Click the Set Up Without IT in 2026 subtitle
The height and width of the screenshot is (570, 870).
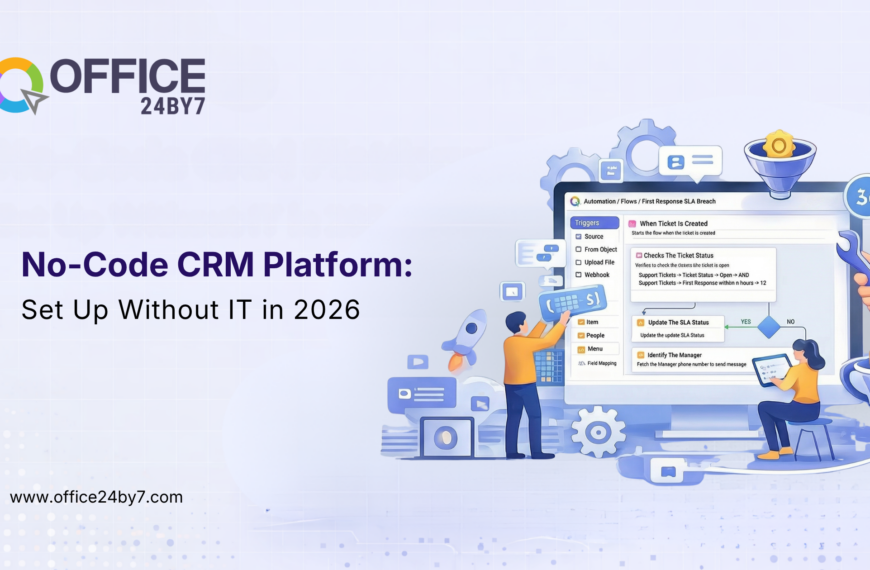pyautogui.click(x=191, y=310)
